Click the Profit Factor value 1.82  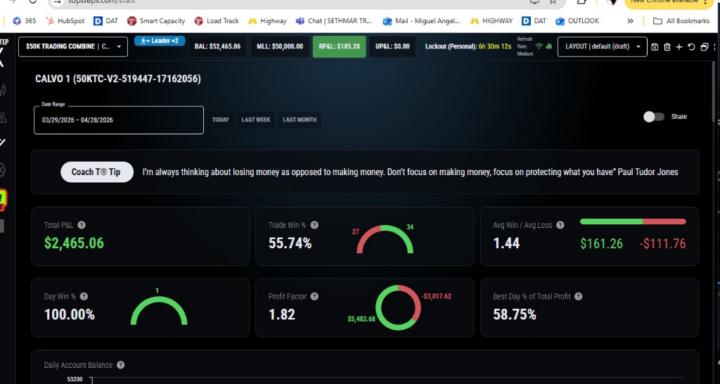281,315
